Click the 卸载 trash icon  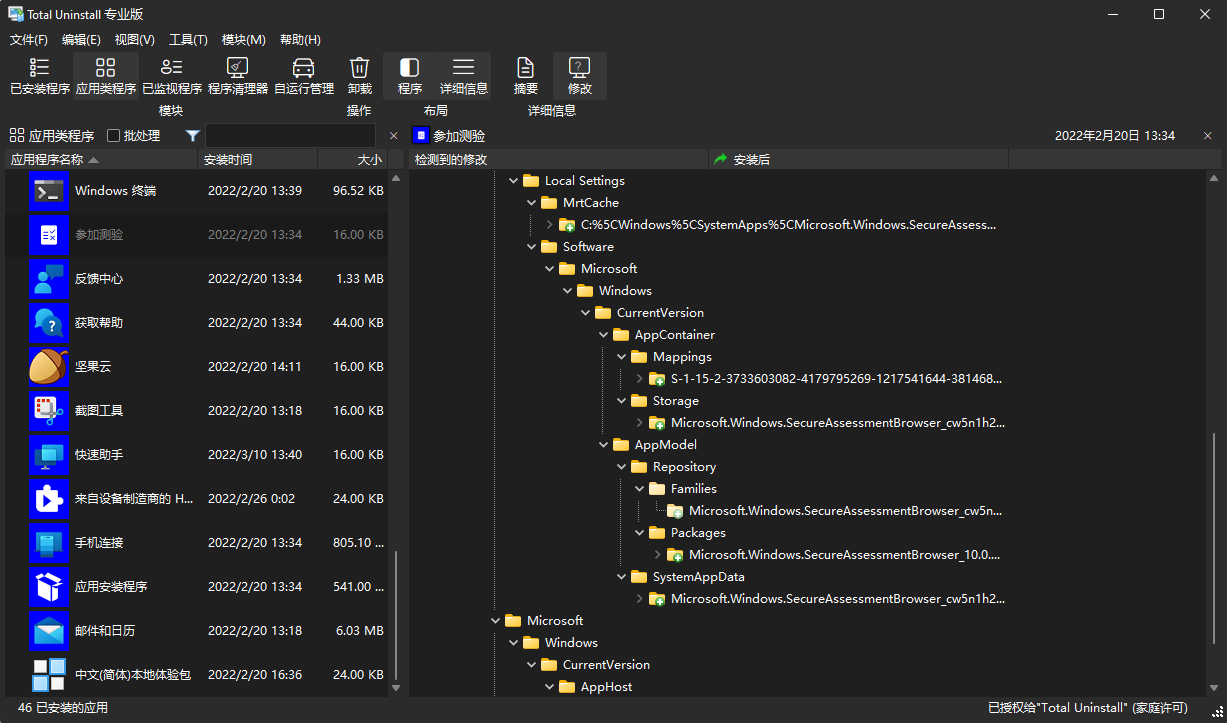(x=359, y=76)
